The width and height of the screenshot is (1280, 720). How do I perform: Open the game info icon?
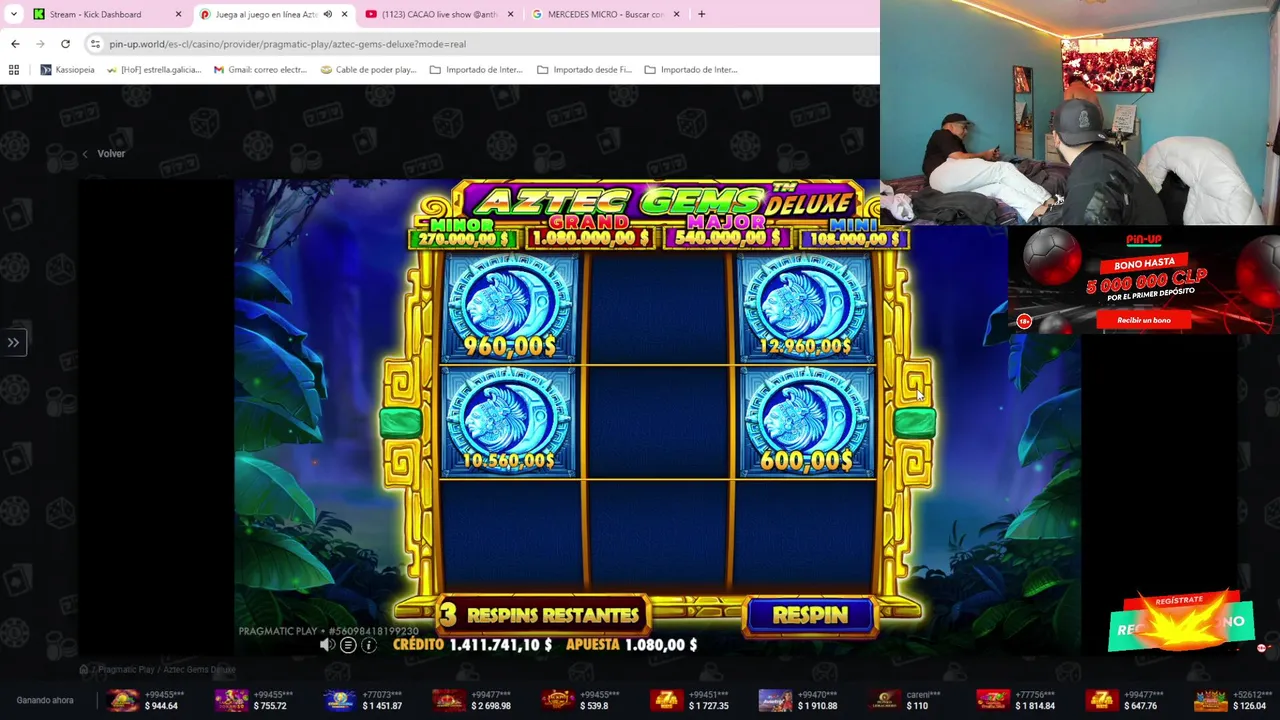pos(369,645)
